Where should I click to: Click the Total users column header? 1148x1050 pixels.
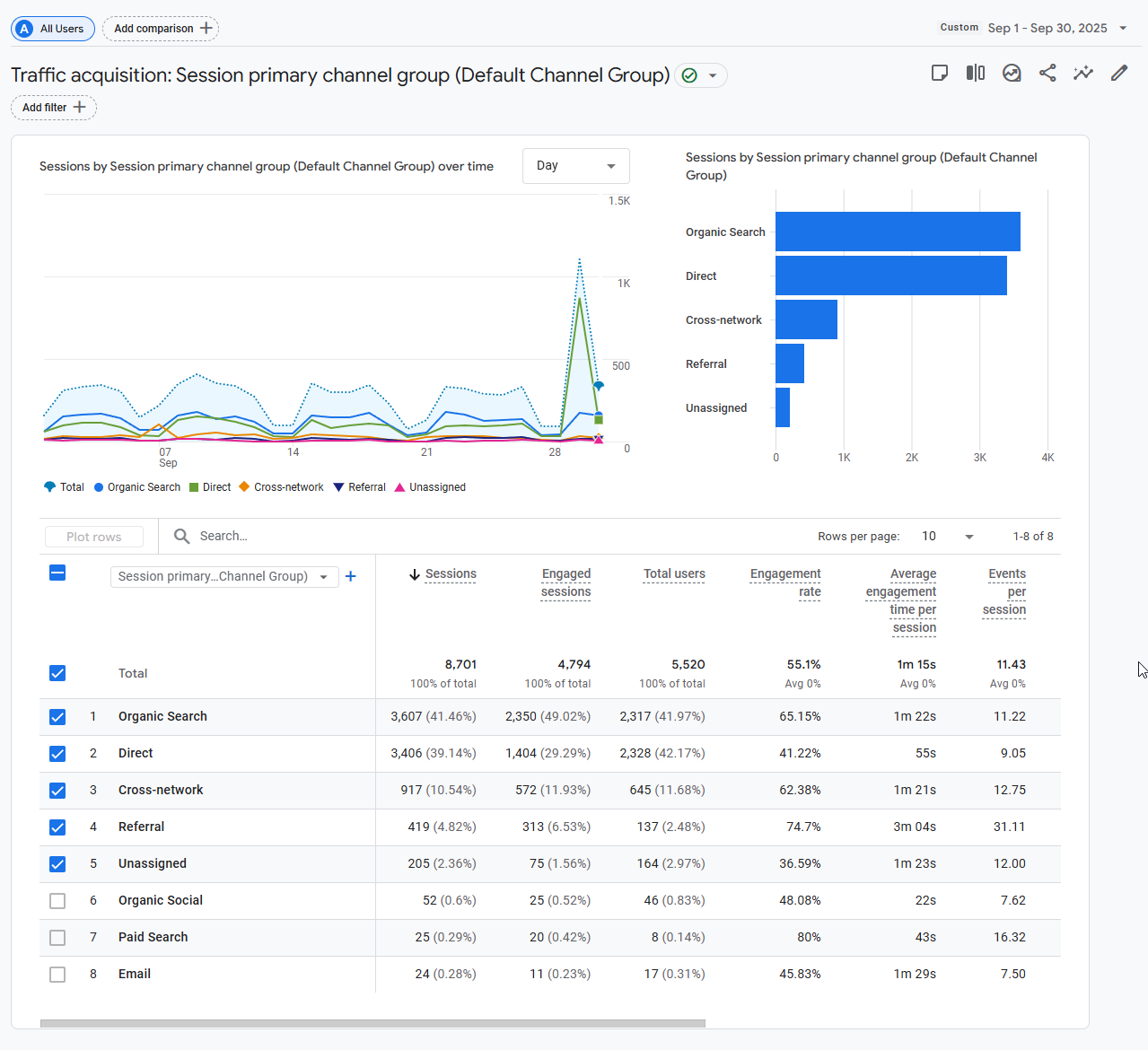tap(674, 574)
